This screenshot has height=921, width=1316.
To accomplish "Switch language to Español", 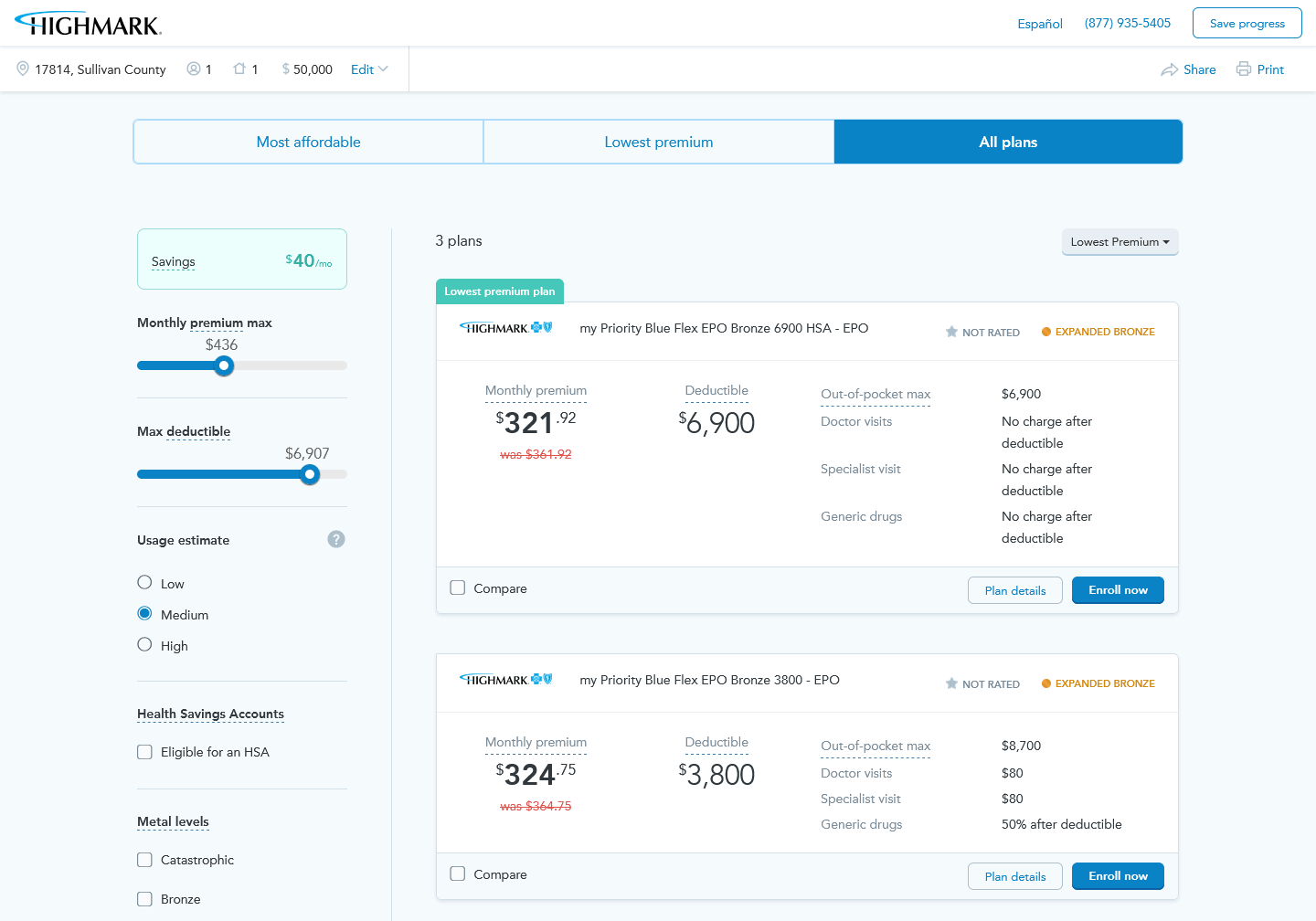I will pos(1040,24).
